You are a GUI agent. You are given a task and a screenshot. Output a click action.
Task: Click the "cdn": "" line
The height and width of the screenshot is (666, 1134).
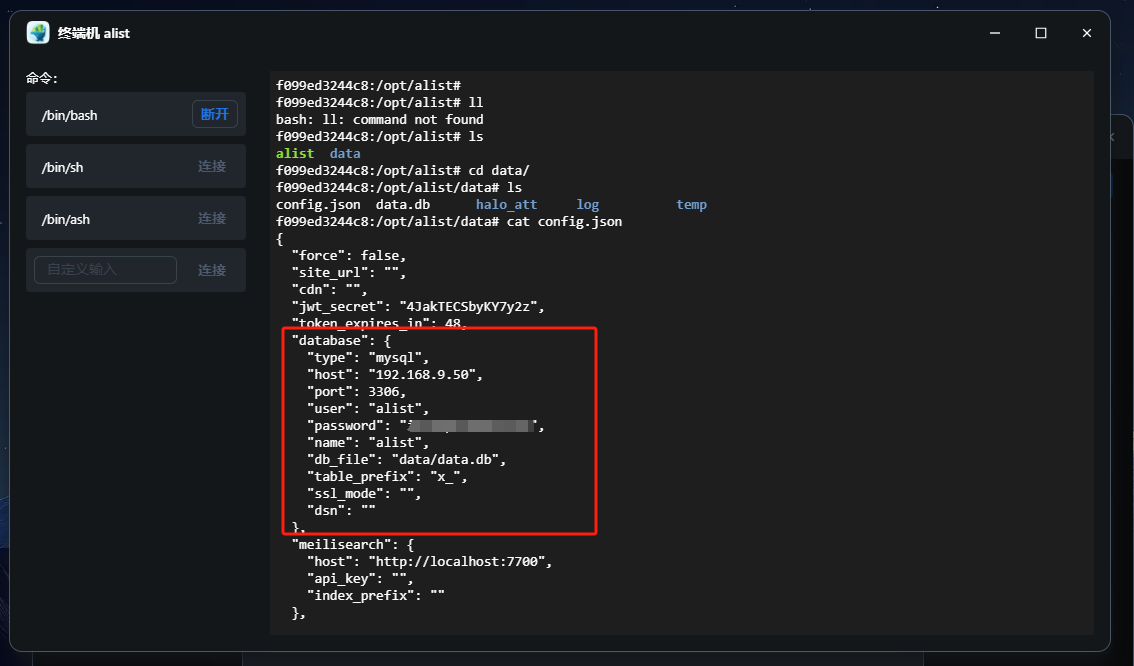tap(330, 289)
